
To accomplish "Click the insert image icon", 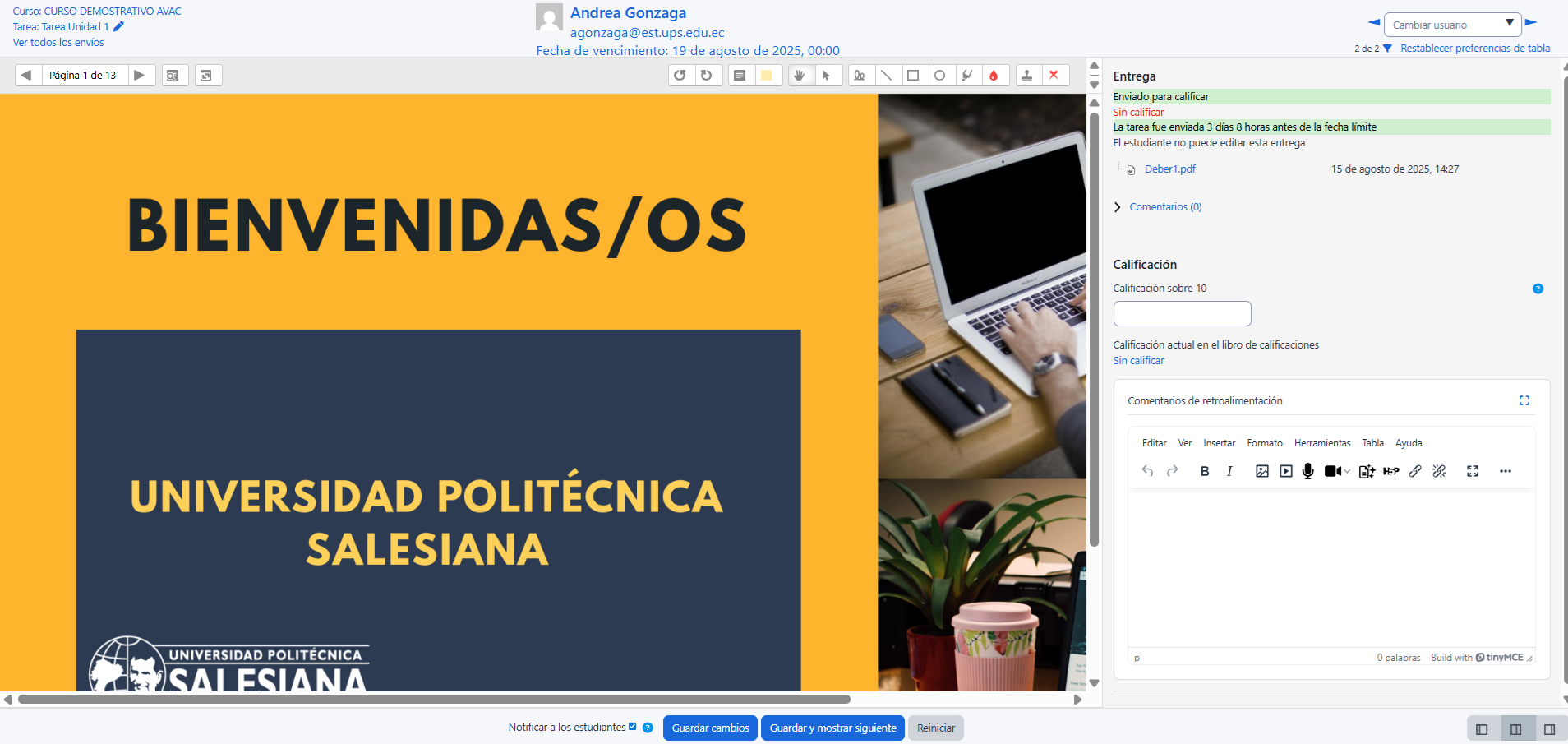I will coord(1261,471).
